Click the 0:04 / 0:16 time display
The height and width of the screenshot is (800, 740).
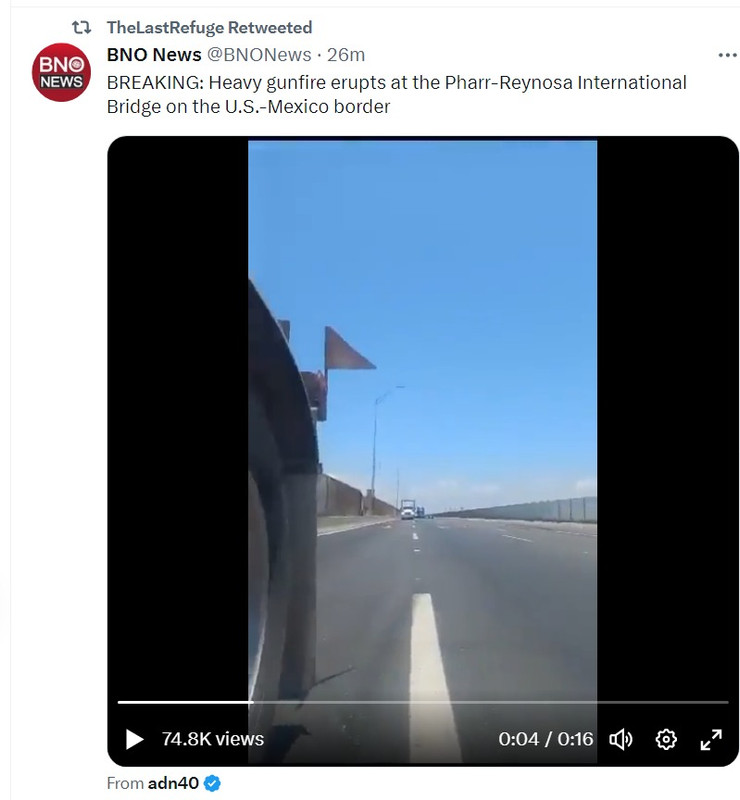[x=546, y=739]
